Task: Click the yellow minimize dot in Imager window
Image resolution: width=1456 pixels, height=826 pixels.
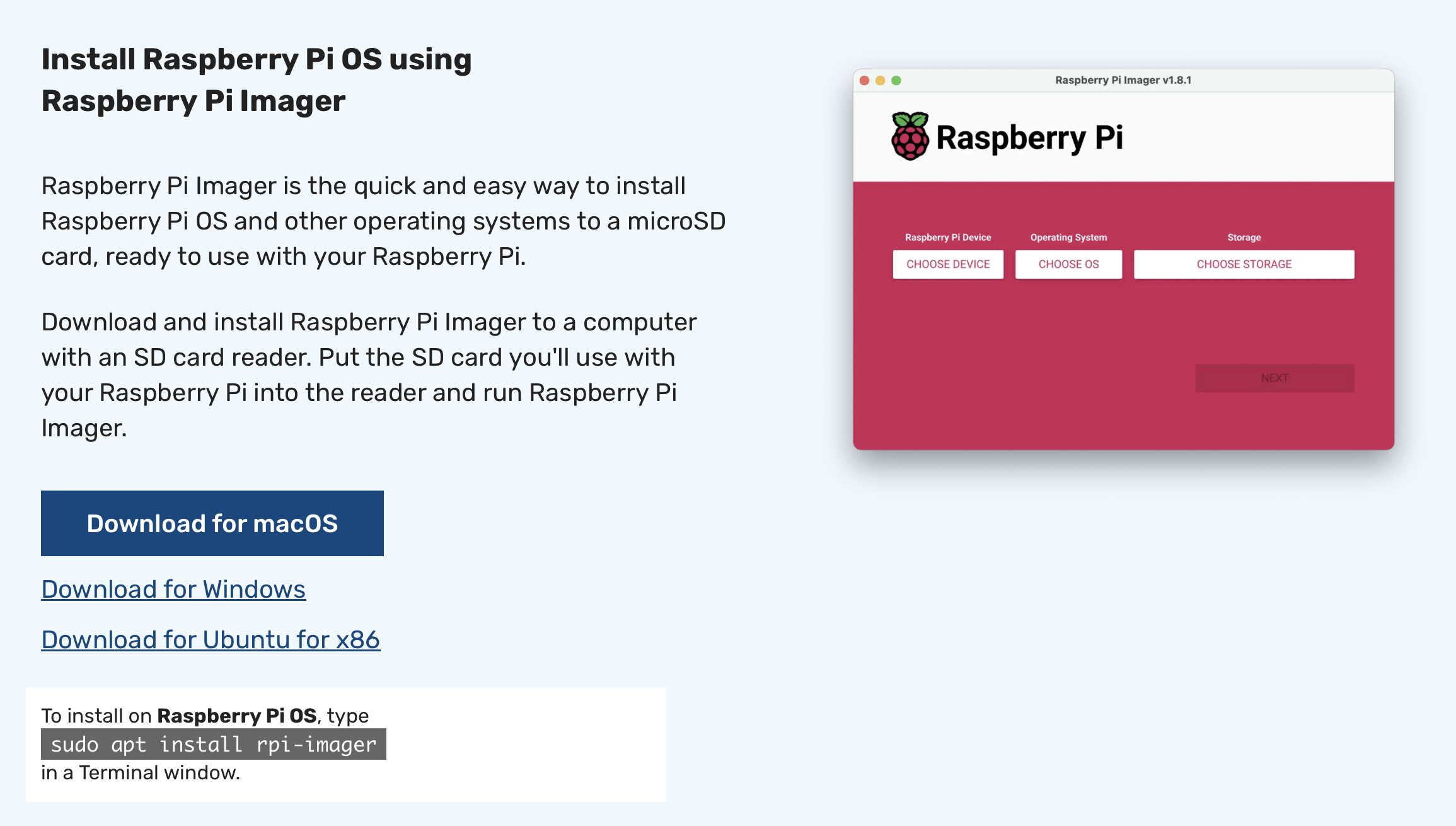Action: click(x=881, y=81)
